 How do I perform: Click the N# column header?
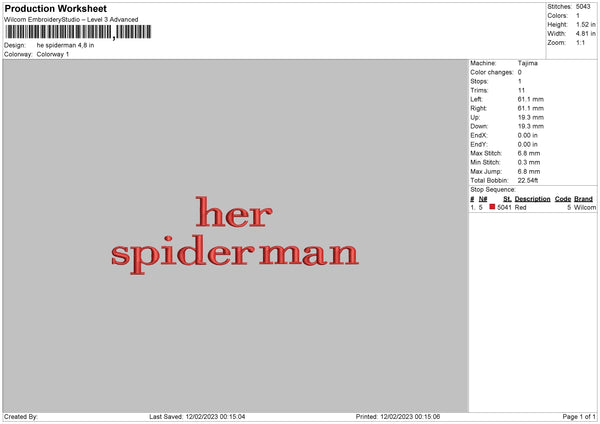tap(483, 199)
